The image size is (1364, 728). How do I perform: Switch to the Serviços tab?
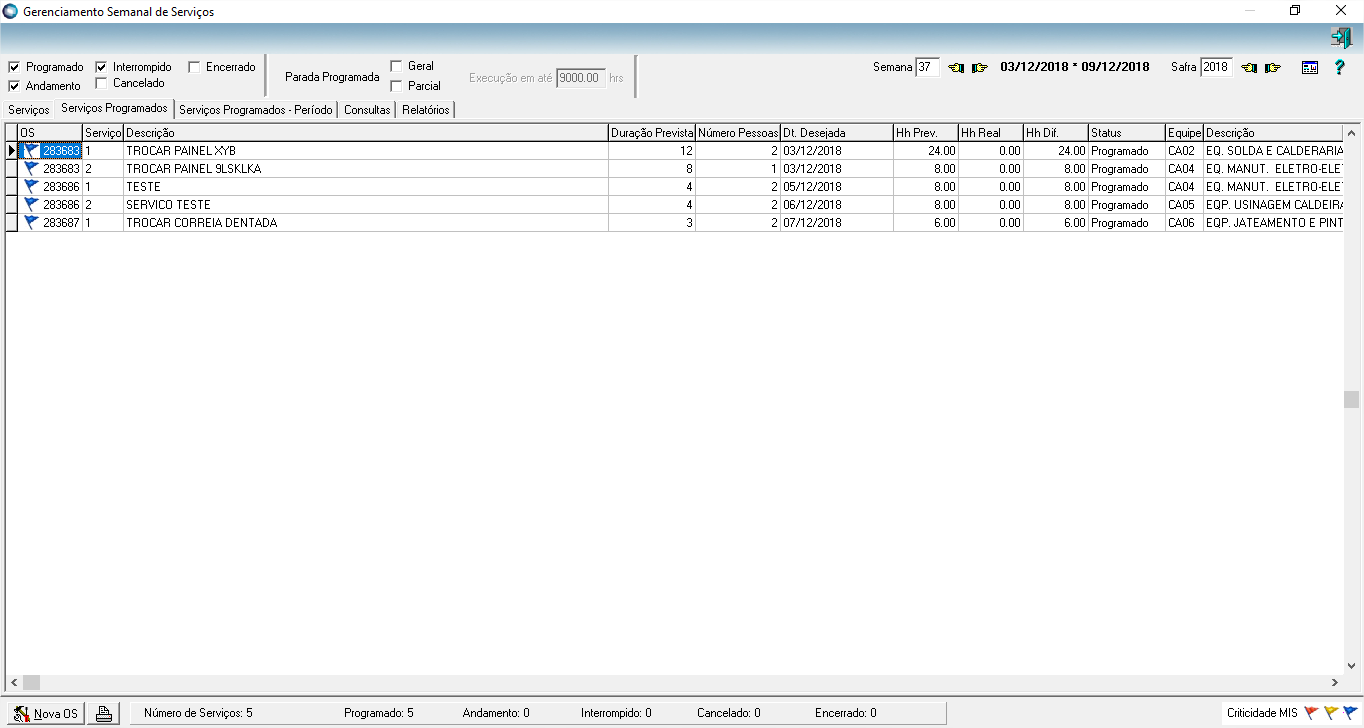28,110
